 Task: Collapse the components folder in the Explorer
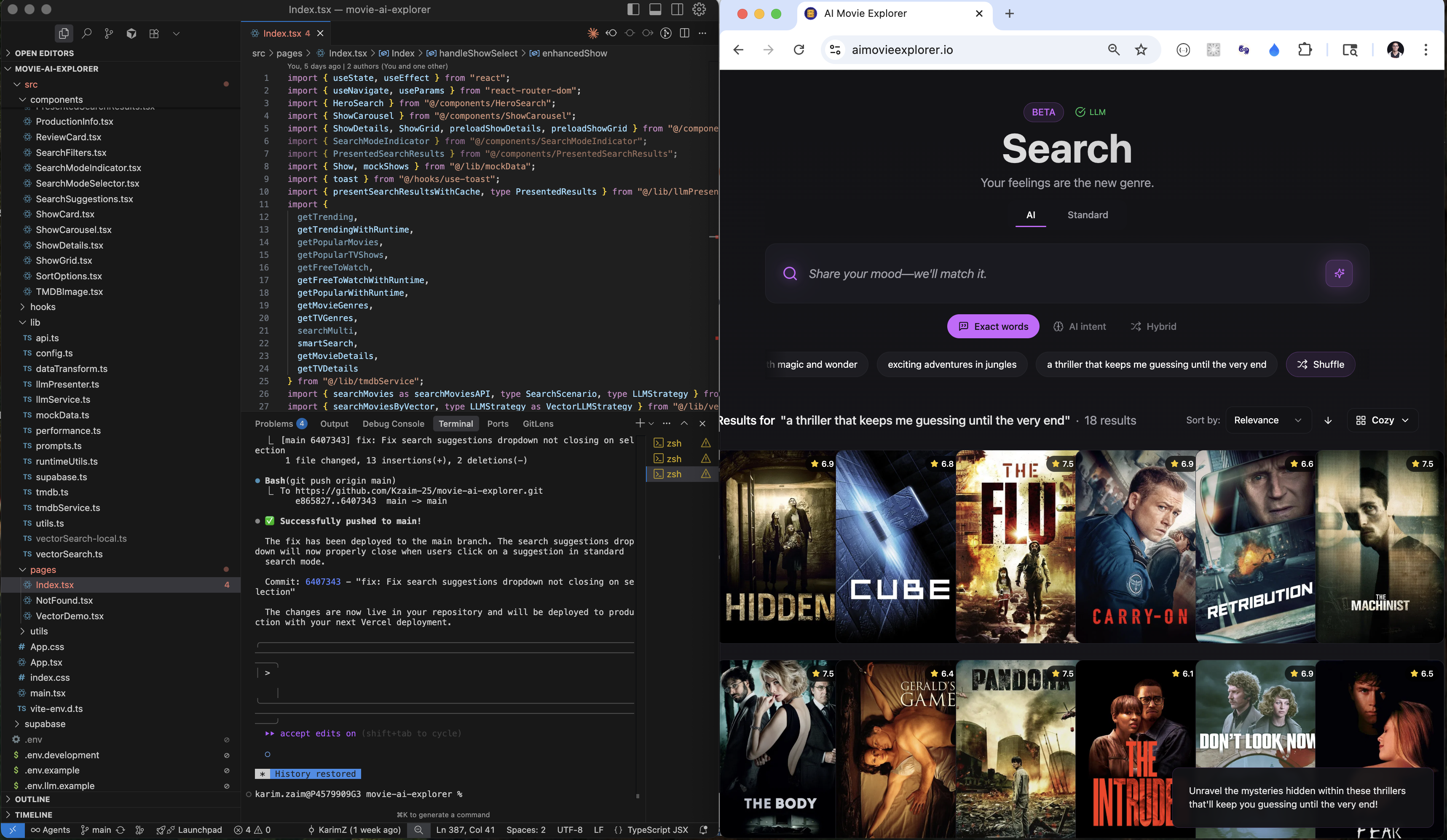[23, 99]
